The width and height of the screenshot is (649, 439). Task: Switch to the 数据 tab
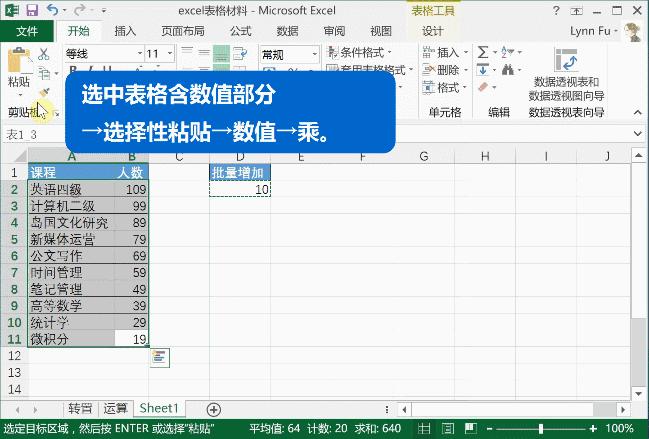coord(287,31)
